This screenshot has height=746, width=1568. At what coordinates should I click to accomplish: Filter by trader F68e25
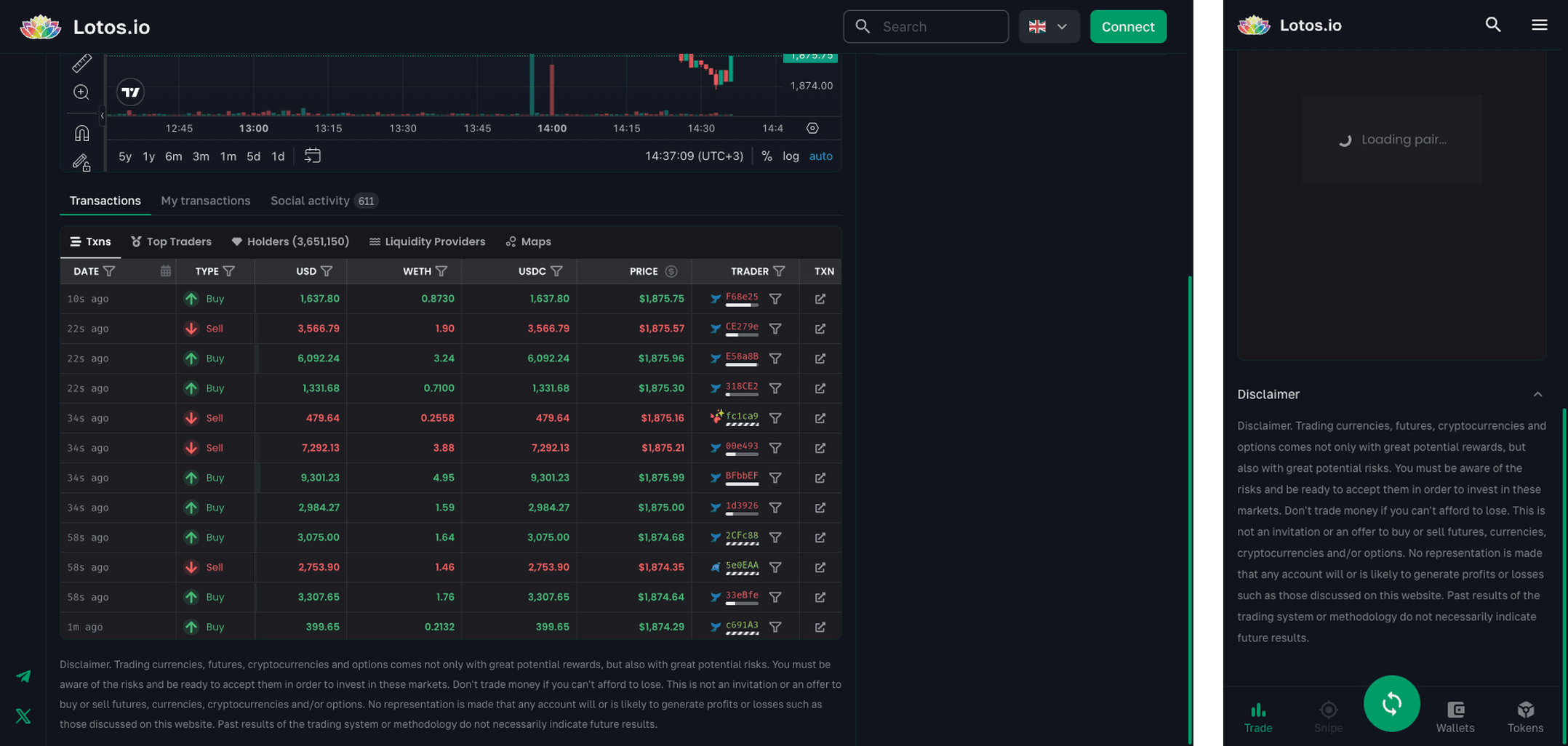pyautogui.click(x=775, y=299)
